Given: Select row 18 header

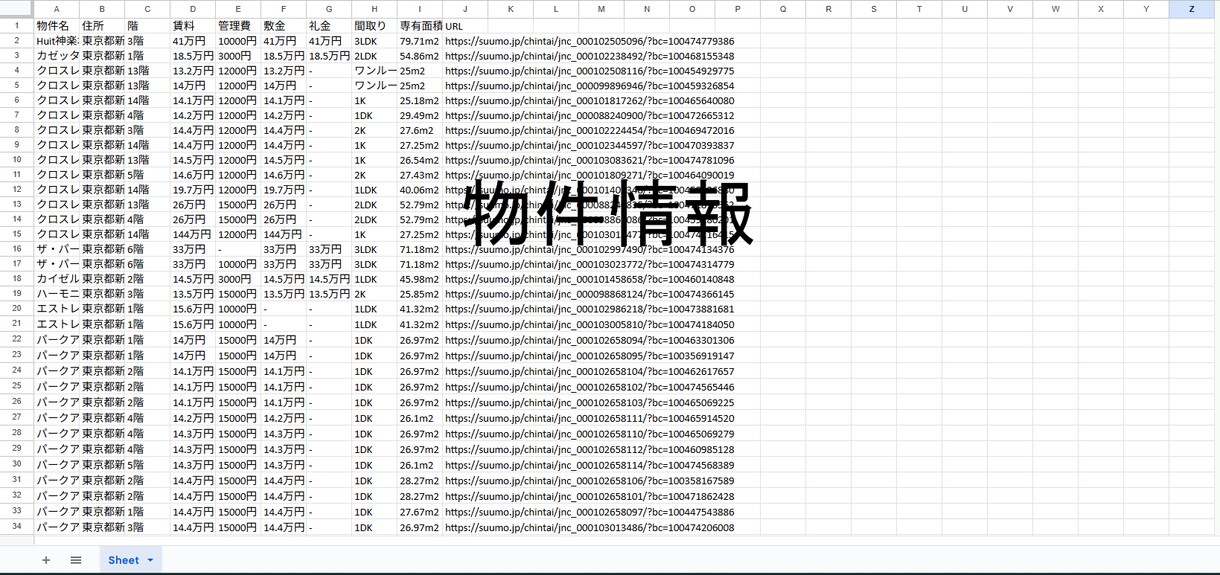Looking at the screenshot, I should pos(17,279).
